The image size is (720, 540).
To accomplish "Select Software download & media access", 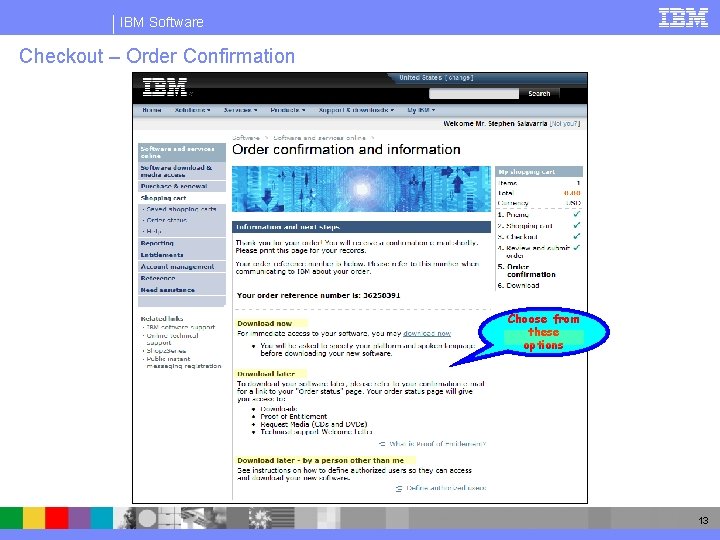I will (x=182, y=171).
